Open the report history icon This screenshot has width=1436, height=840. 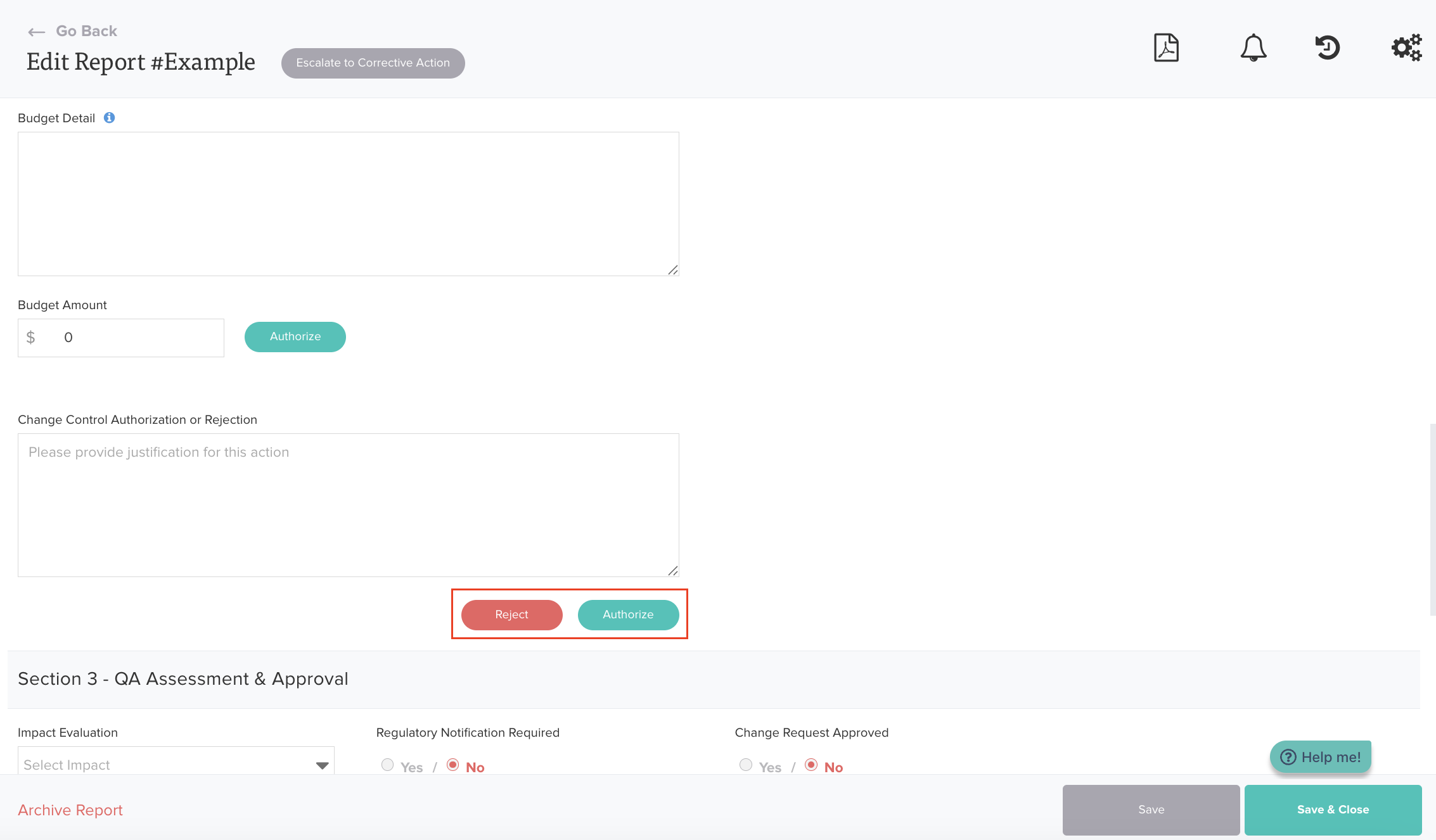1328,48
